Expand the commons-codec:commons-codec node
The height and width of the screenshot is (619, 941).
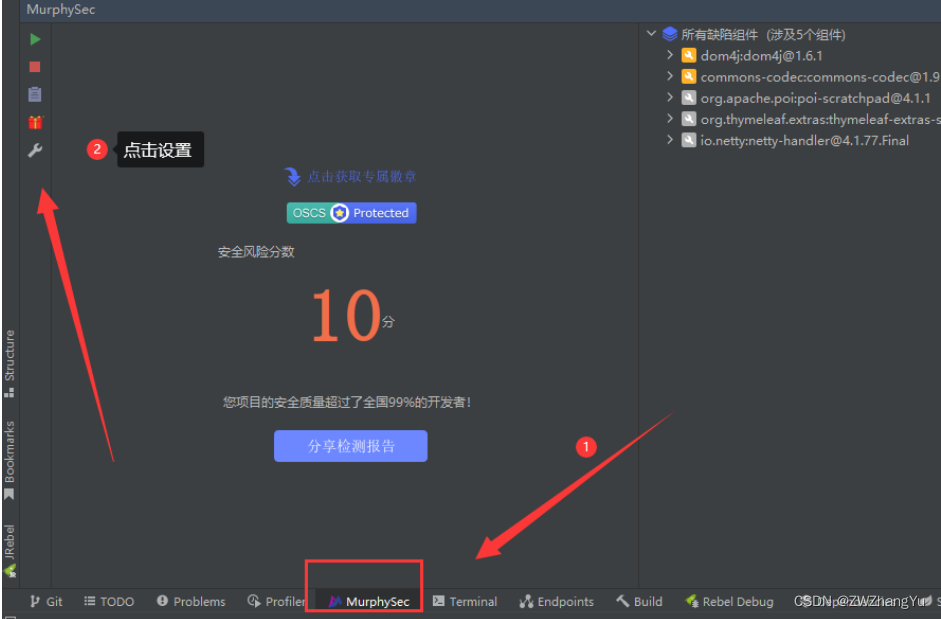pos(670,76)
